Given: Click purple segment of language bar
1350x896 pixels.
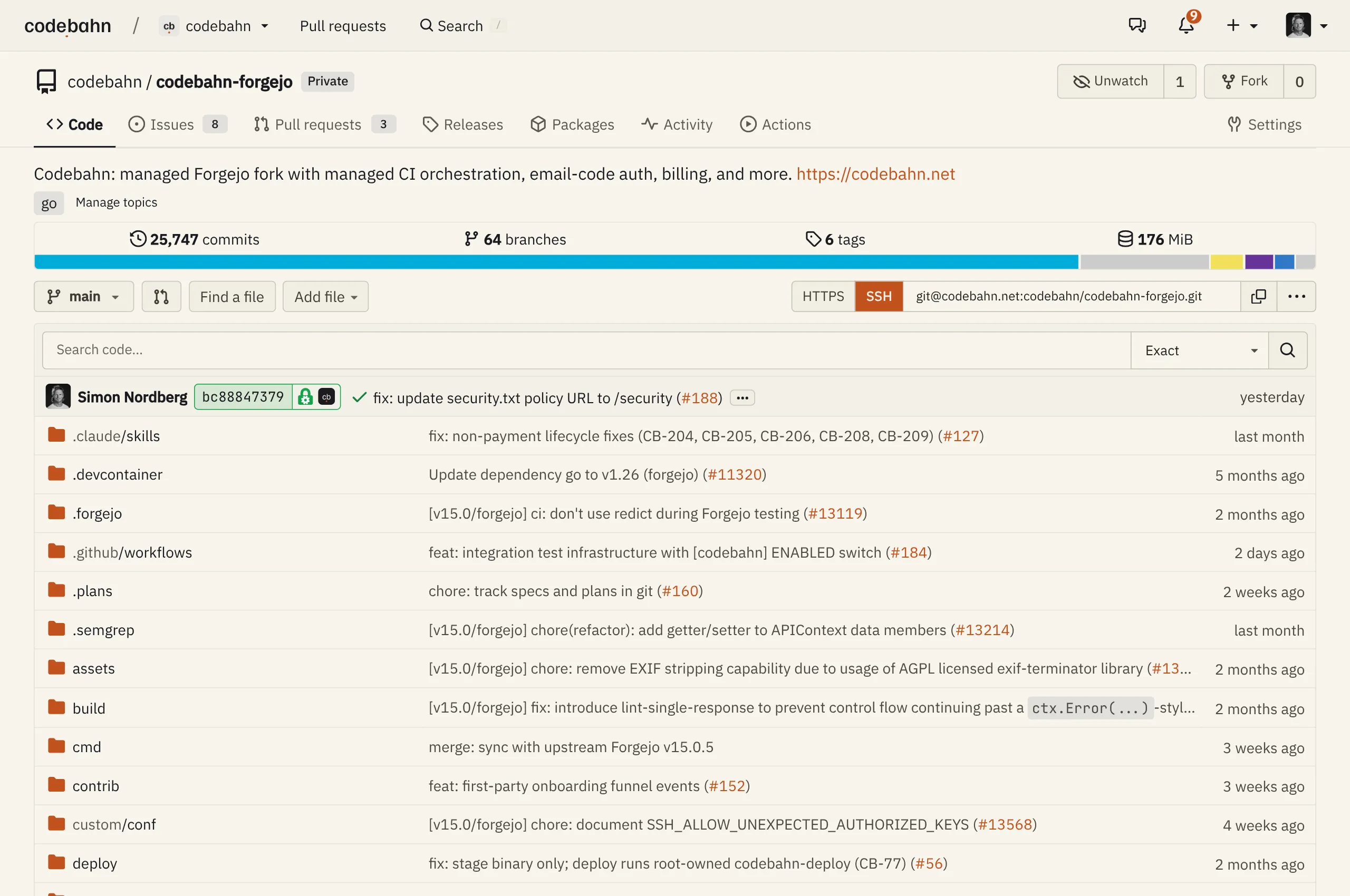Looking at the screenshot, I should pyautogui.click(x=1259, y=262).
